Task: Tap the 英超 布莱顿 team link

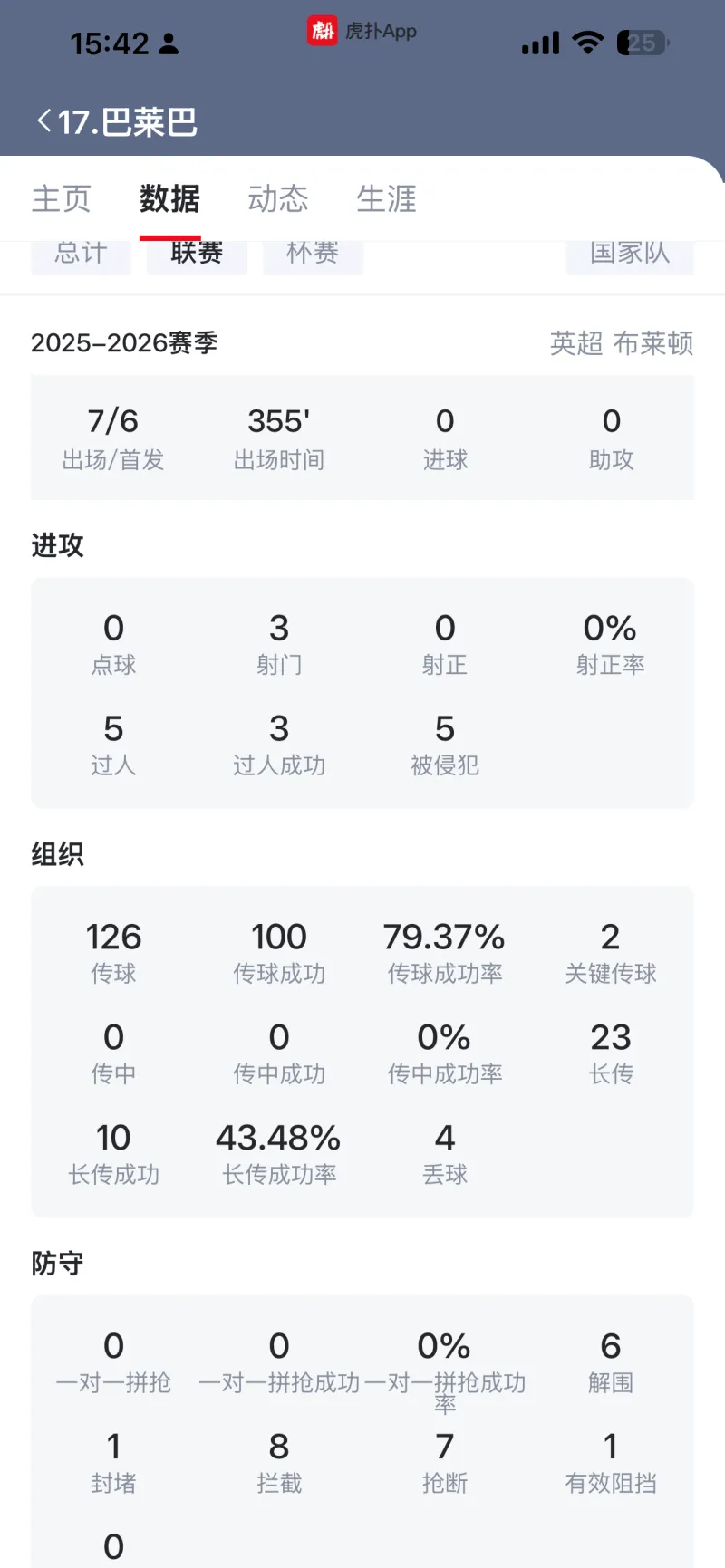Action: (x=622, y=343)
